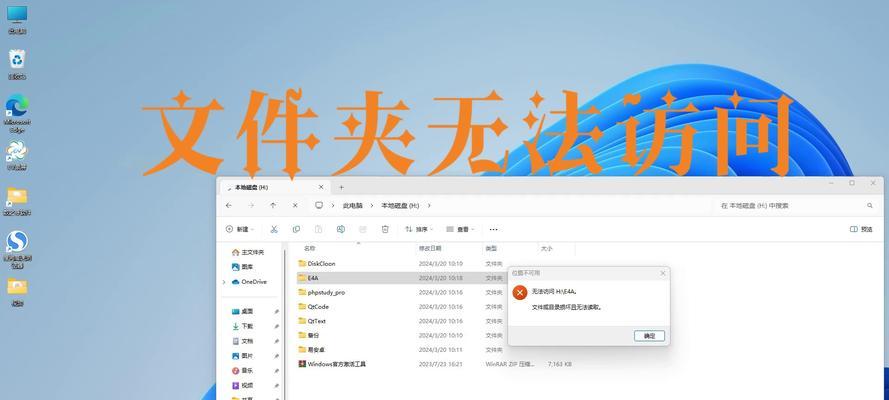Open 图库 in the sidebar

coord(242,267)
